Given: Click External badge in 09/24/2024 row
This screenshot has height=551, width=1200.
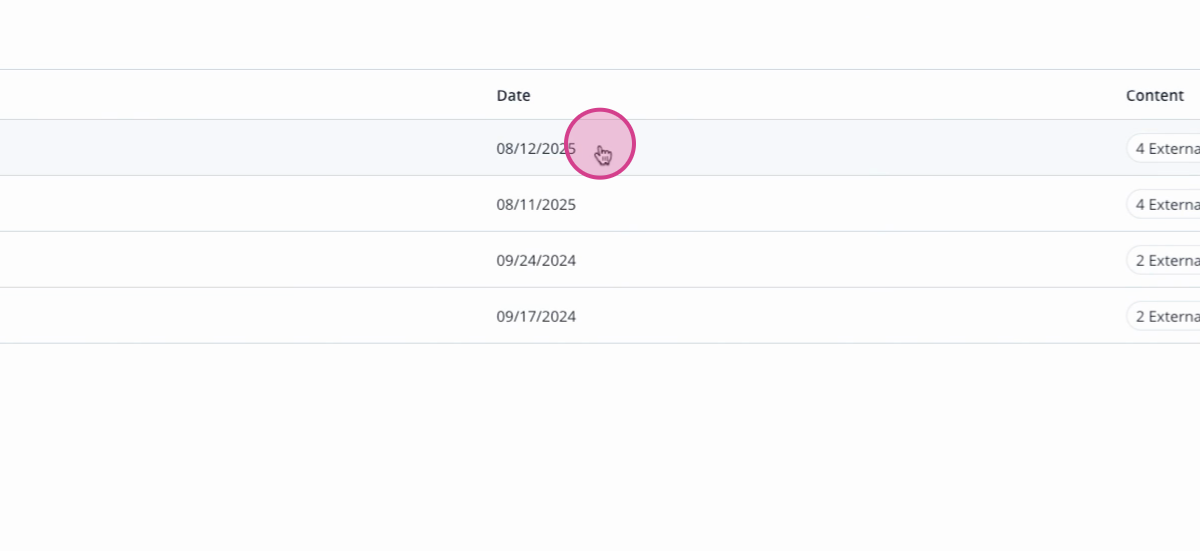Looking at the screenshot, I should (x=1163, y=260).
